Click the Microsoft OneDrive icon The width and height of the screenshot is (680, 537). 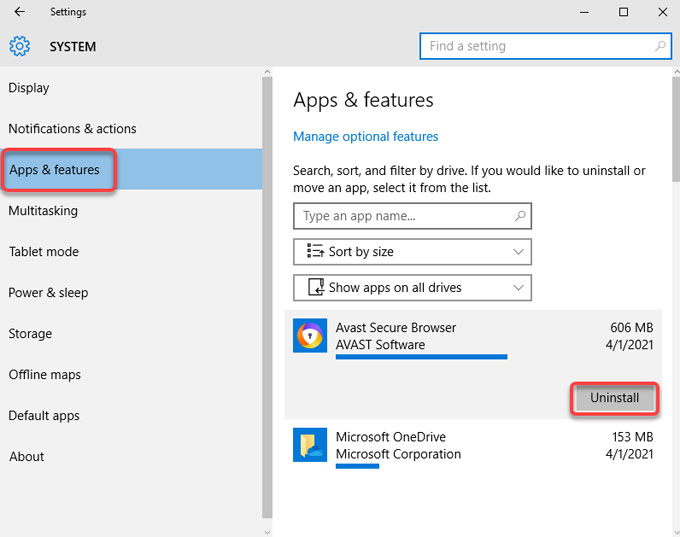[310, 445]
